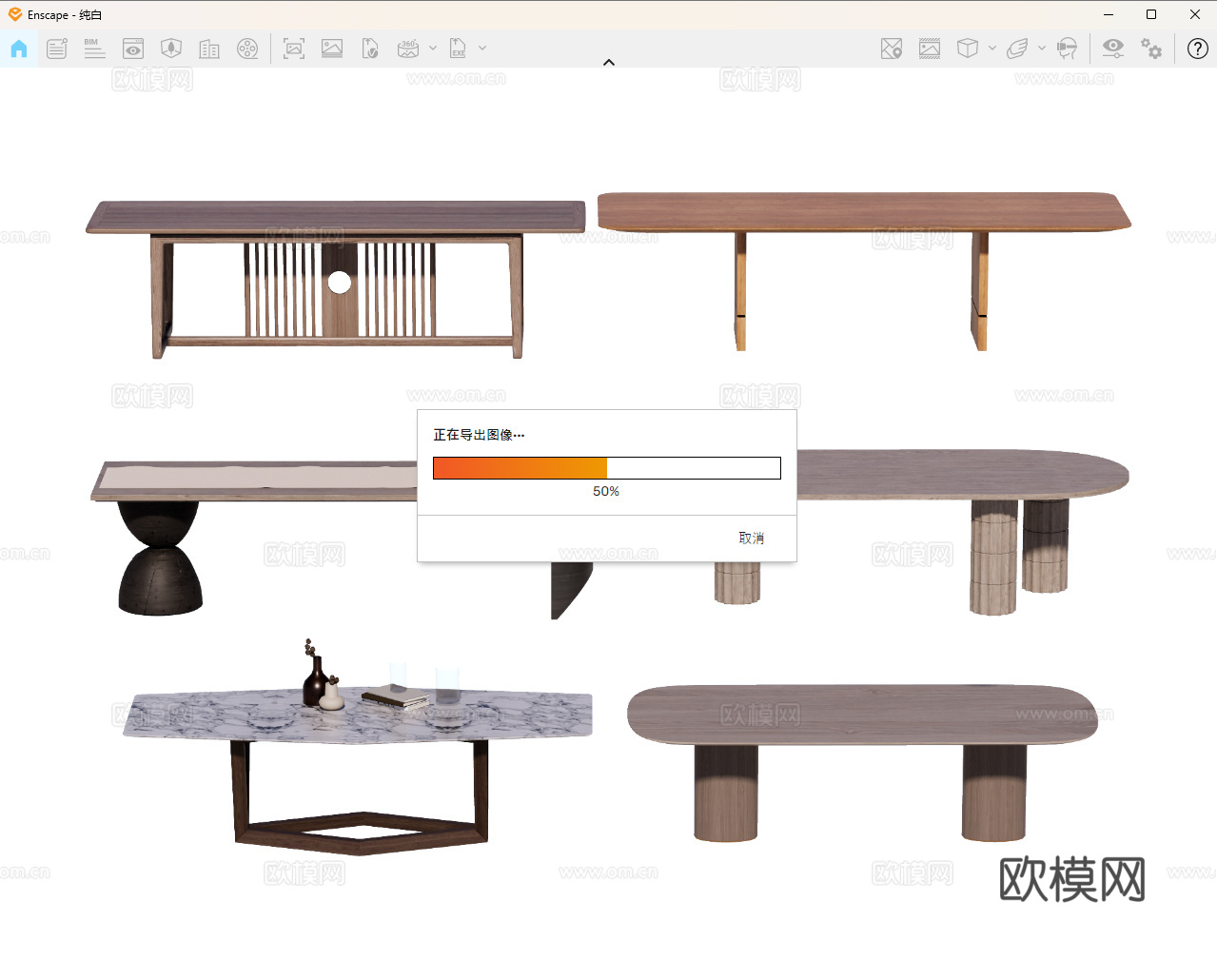Toggle the fly mode wing icon
The image size is (1217, 980).
1017,49
